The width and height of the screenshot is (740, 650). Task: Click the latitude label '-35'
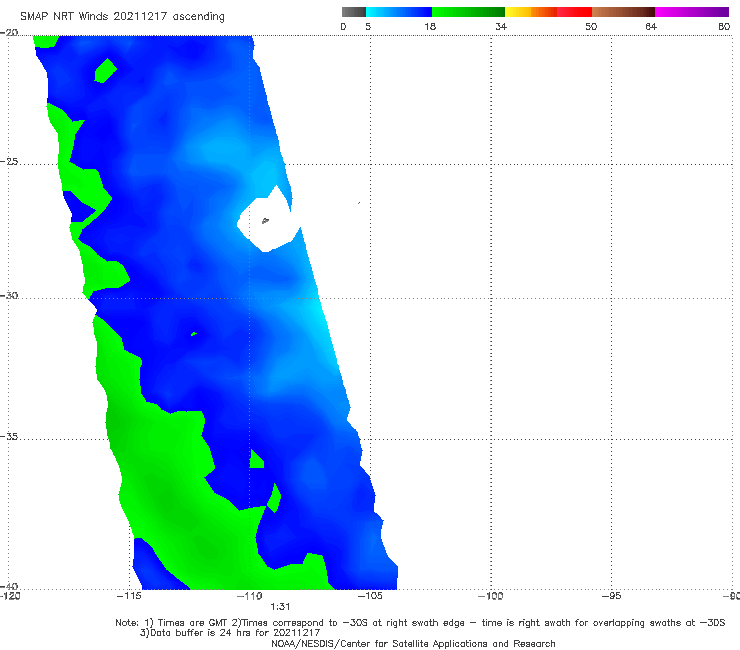tap(9, 436)
